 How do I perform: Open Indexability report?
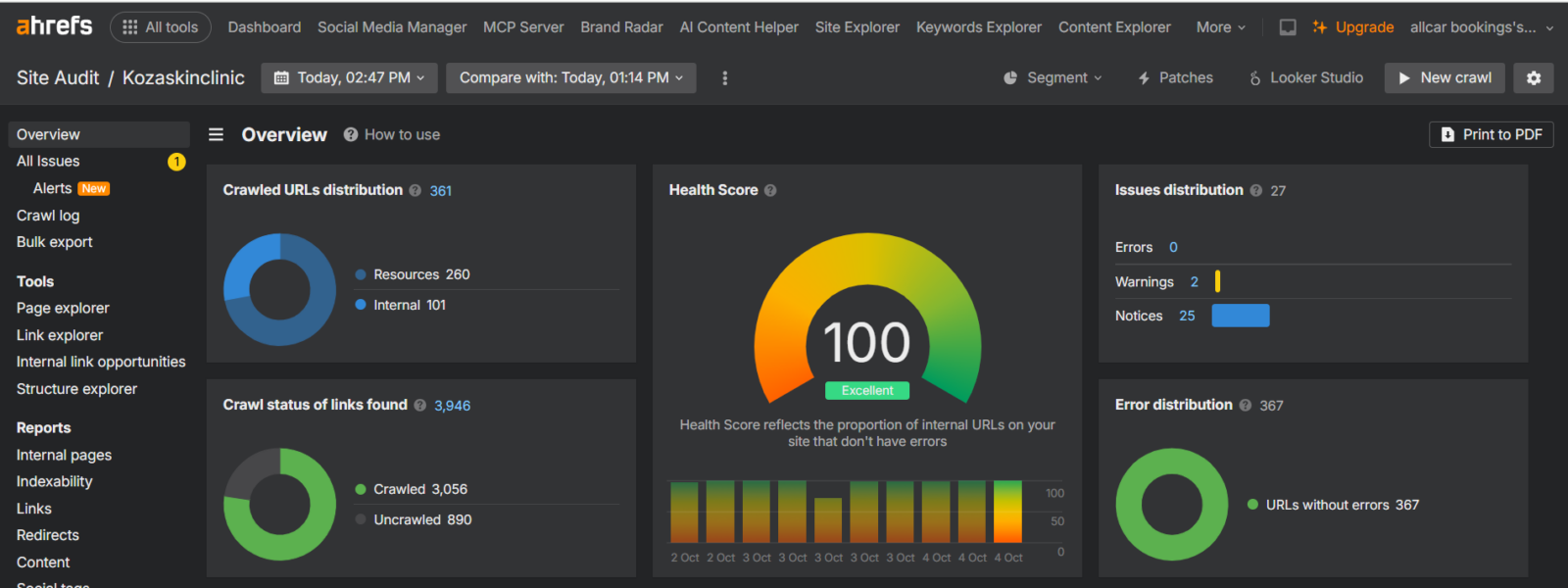point(54,481)
